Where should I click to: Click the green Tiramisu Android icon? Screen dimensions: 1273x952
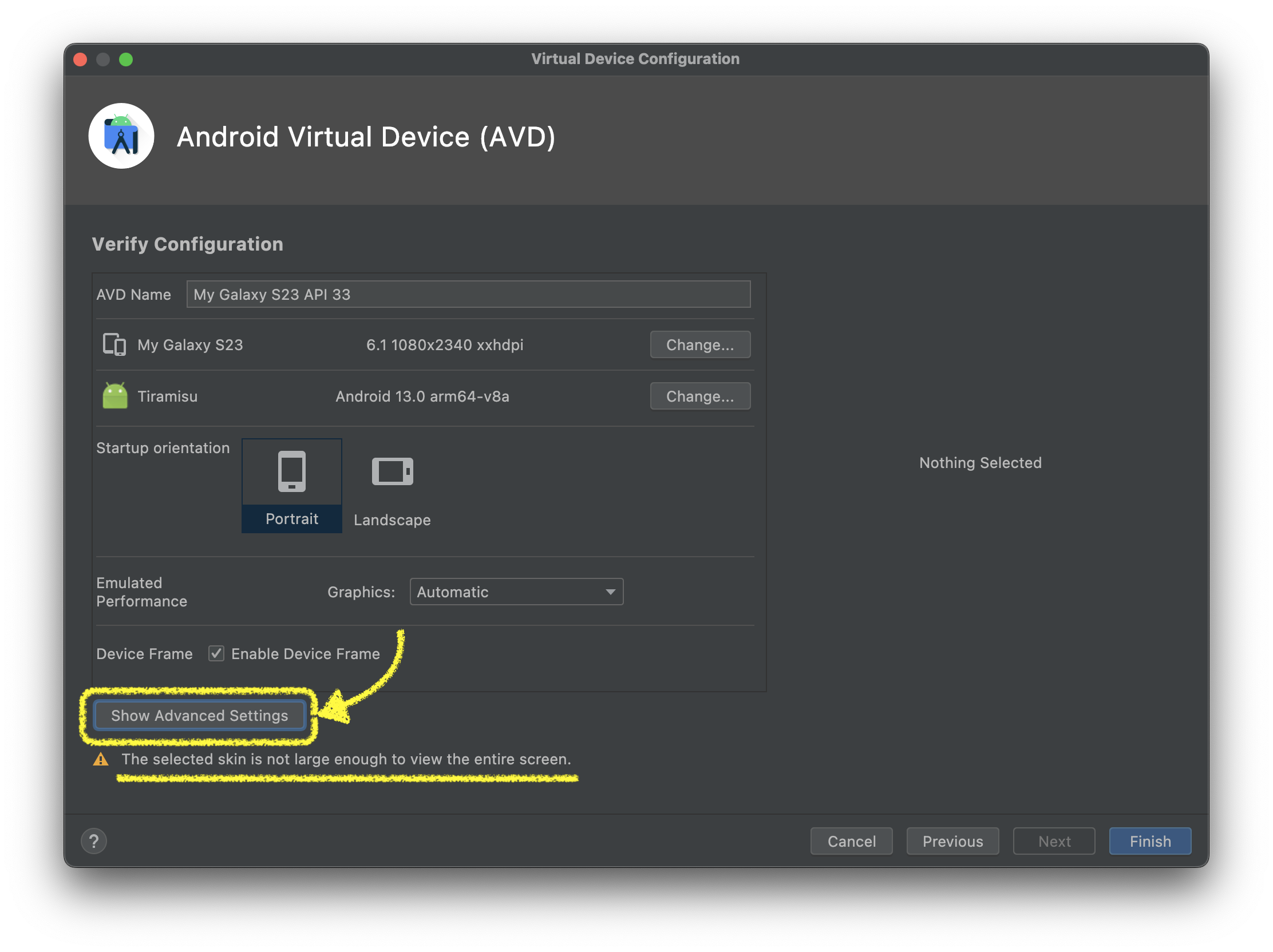click(114, 396)
